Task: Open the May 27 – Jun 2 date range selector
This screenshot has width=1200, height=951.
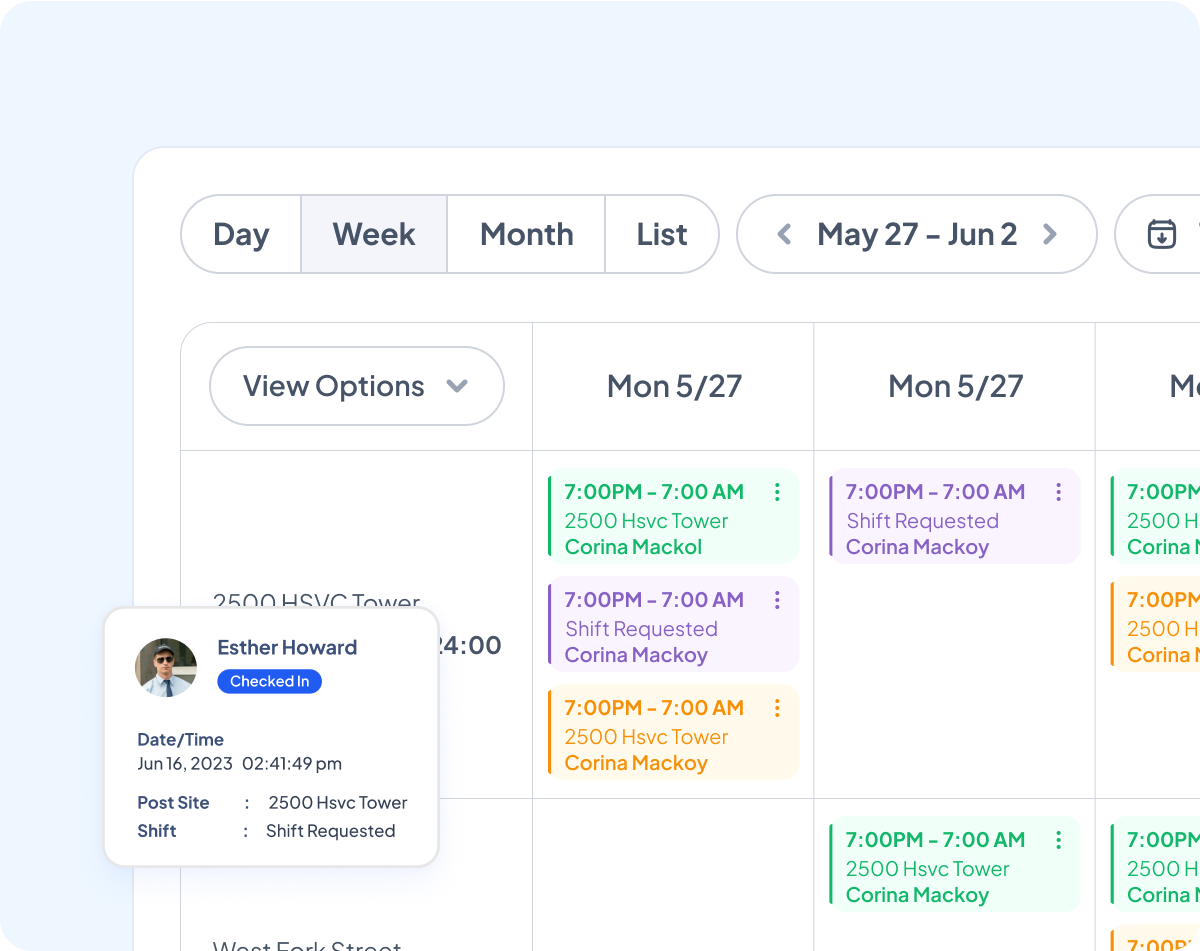Action: (917, 234)
